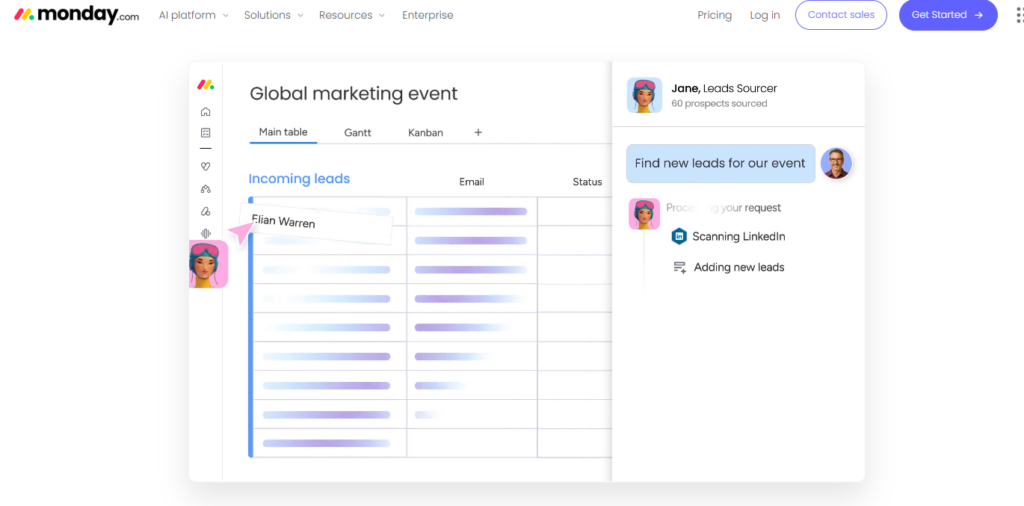The image size is (1024, 506).
Task: Click the Home icon in sidebar
Action: 206,112
